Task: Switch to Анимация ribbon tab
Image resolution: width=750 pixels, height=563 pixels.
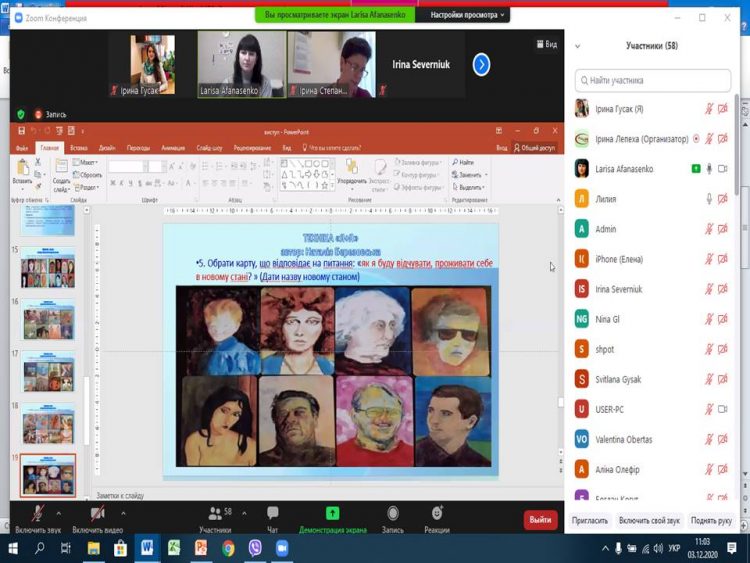Action: (x=173, y=148)
